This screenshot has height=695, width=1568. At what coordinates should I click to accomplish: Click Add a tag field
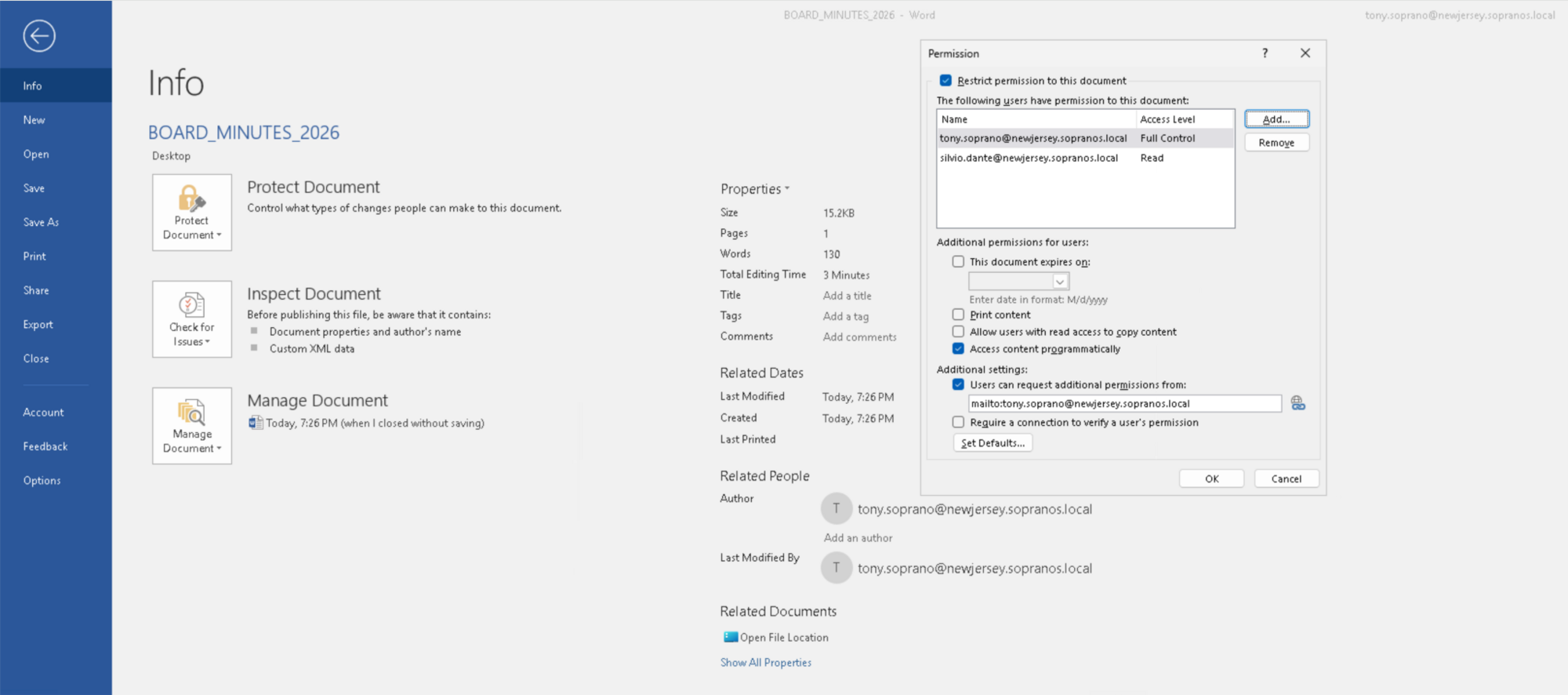tap(846, 316)
